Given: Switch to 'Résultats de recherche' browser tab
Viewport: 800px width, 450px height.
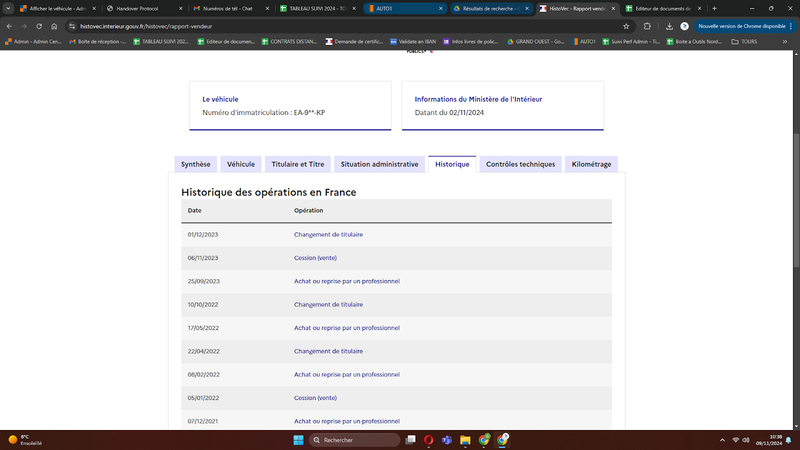Looking at the screenshot, I should tap(491, 8).
